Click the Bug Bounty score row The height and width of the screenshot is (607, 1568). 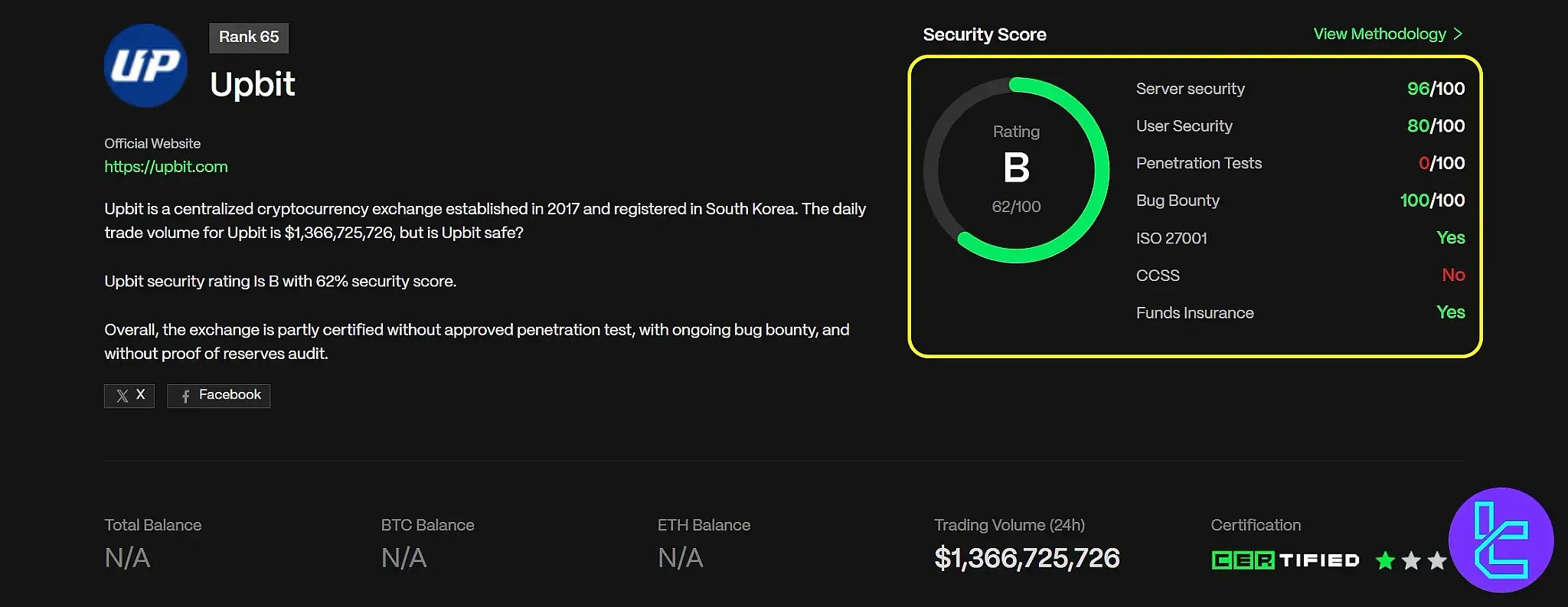tap(1300, 201)
